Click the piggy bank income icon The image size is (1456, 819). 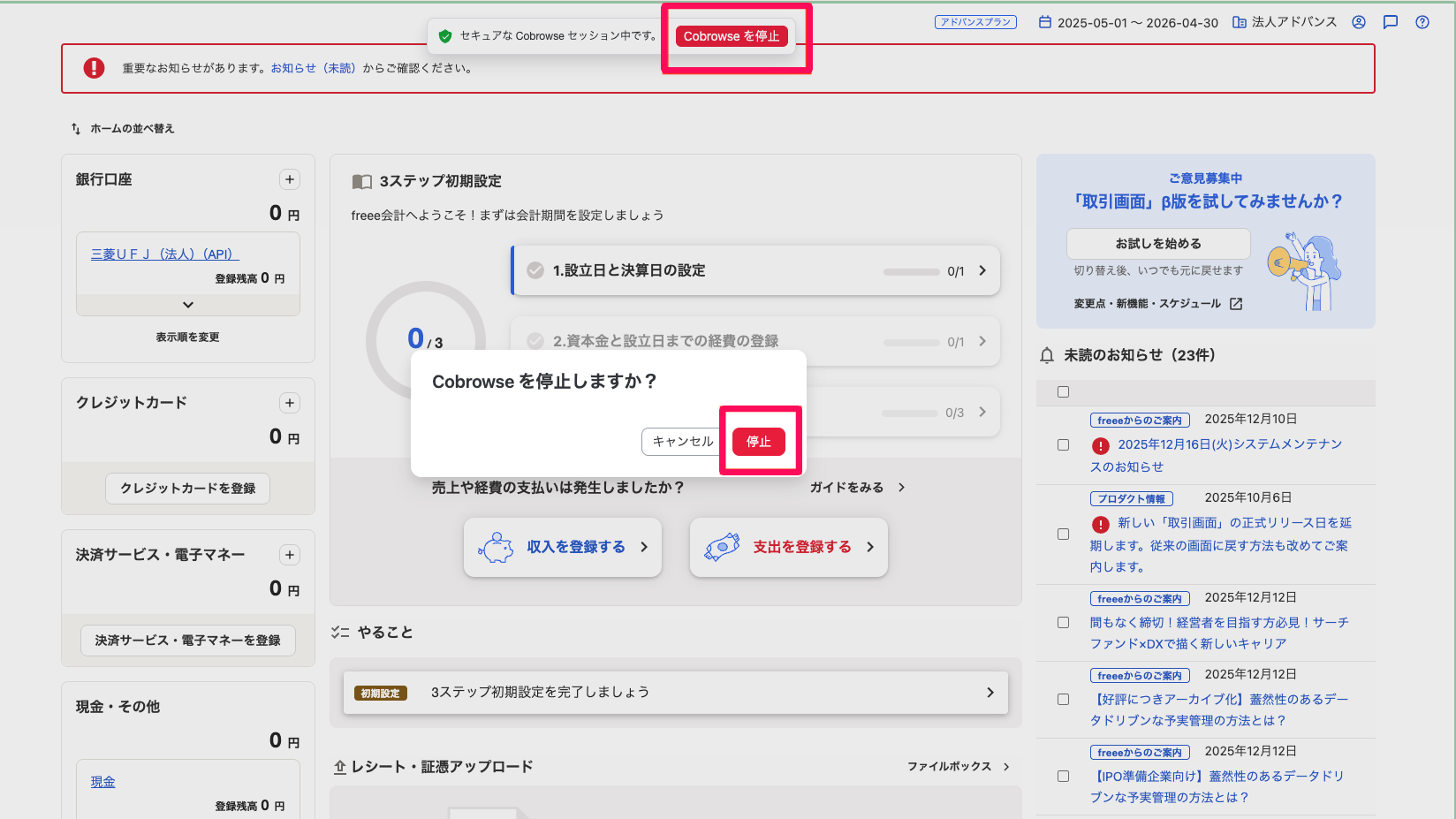(496, 547)
